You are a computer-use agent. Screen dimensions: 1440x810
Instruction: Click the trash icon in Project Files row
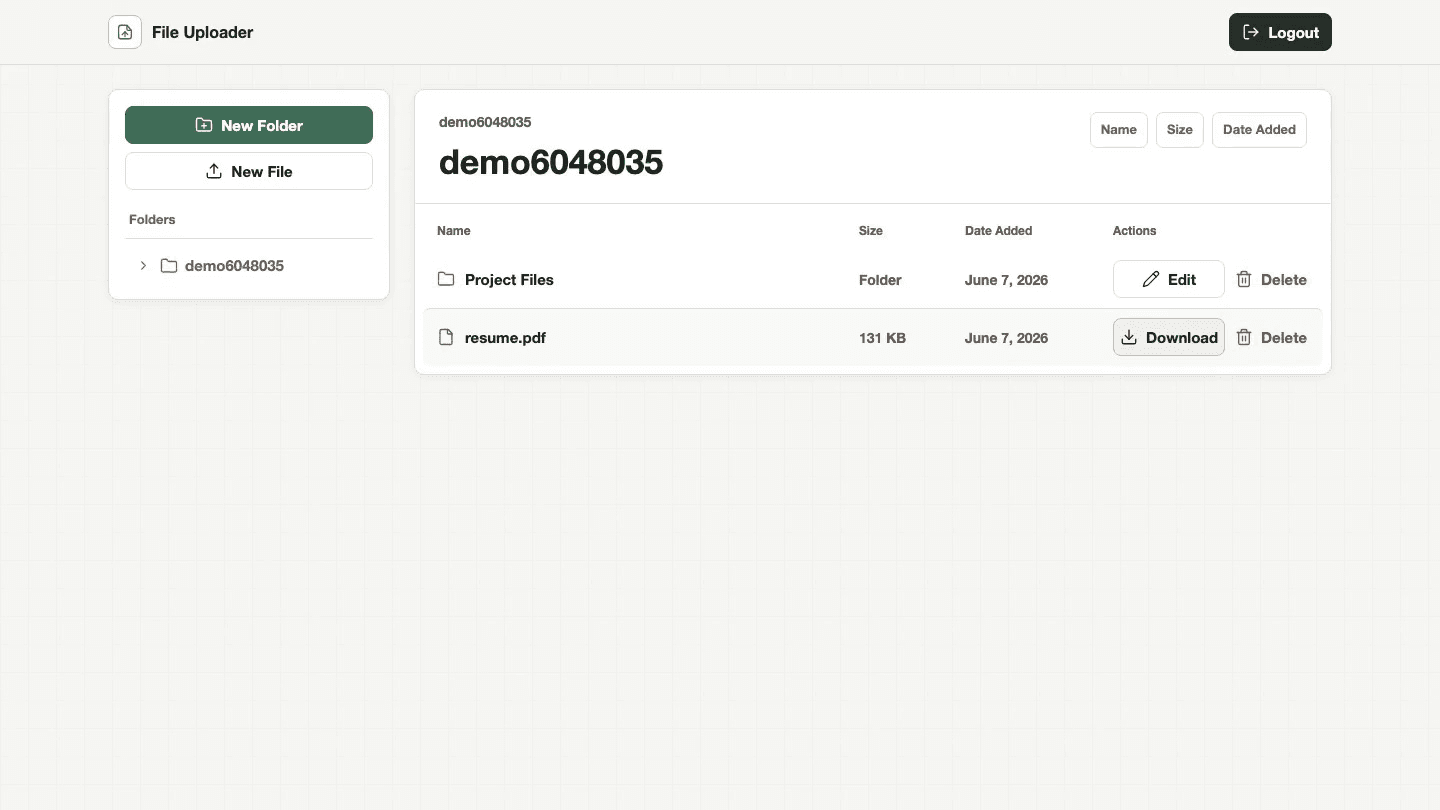click(x=1244, y=280)
